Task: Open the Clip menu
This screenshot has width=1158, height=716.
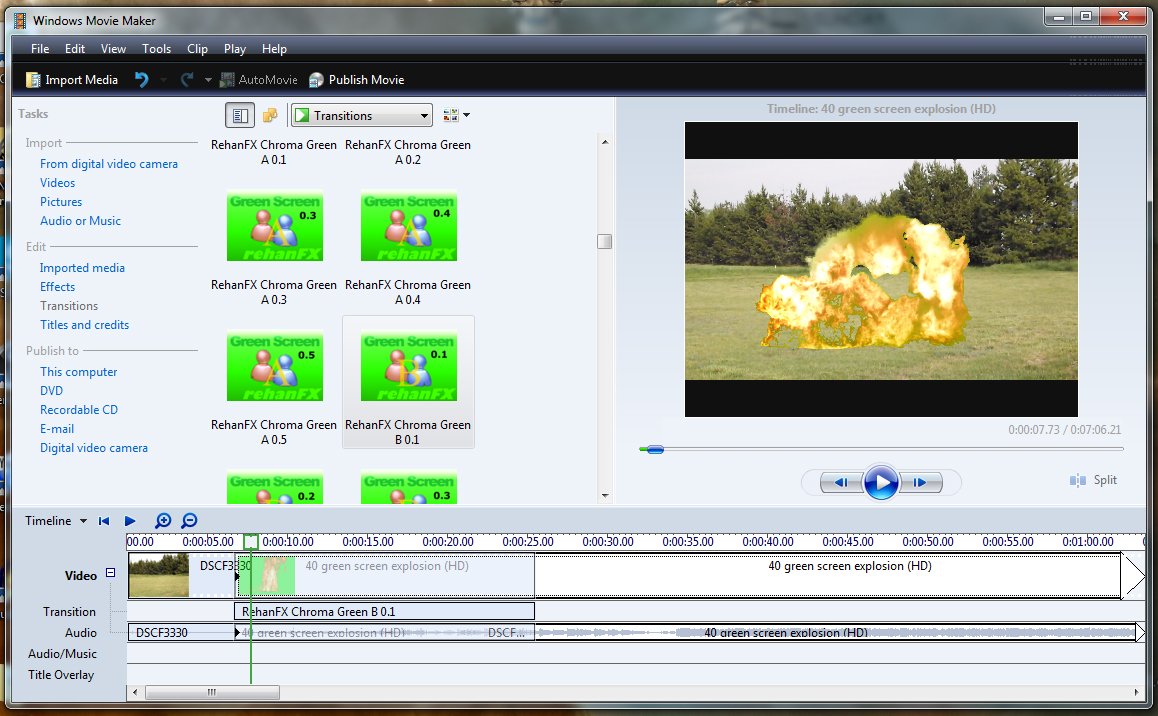Action: coord(197,48)
